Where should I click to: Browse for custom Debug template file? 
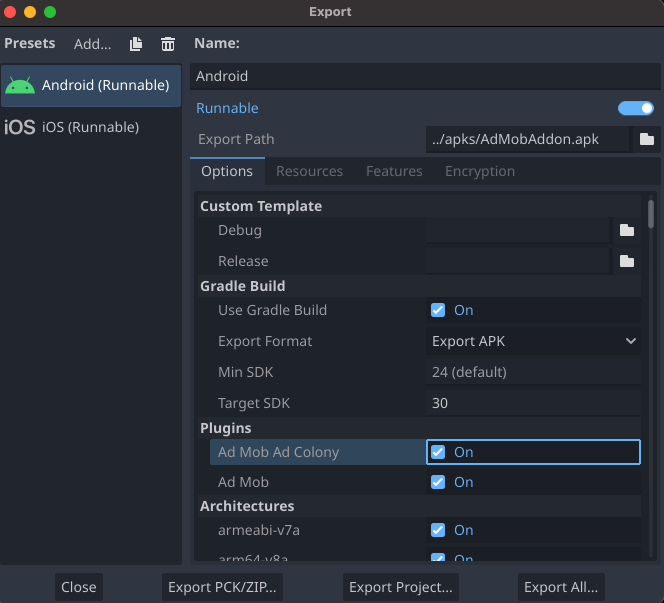pyautogui.click(x=627, y=230)
